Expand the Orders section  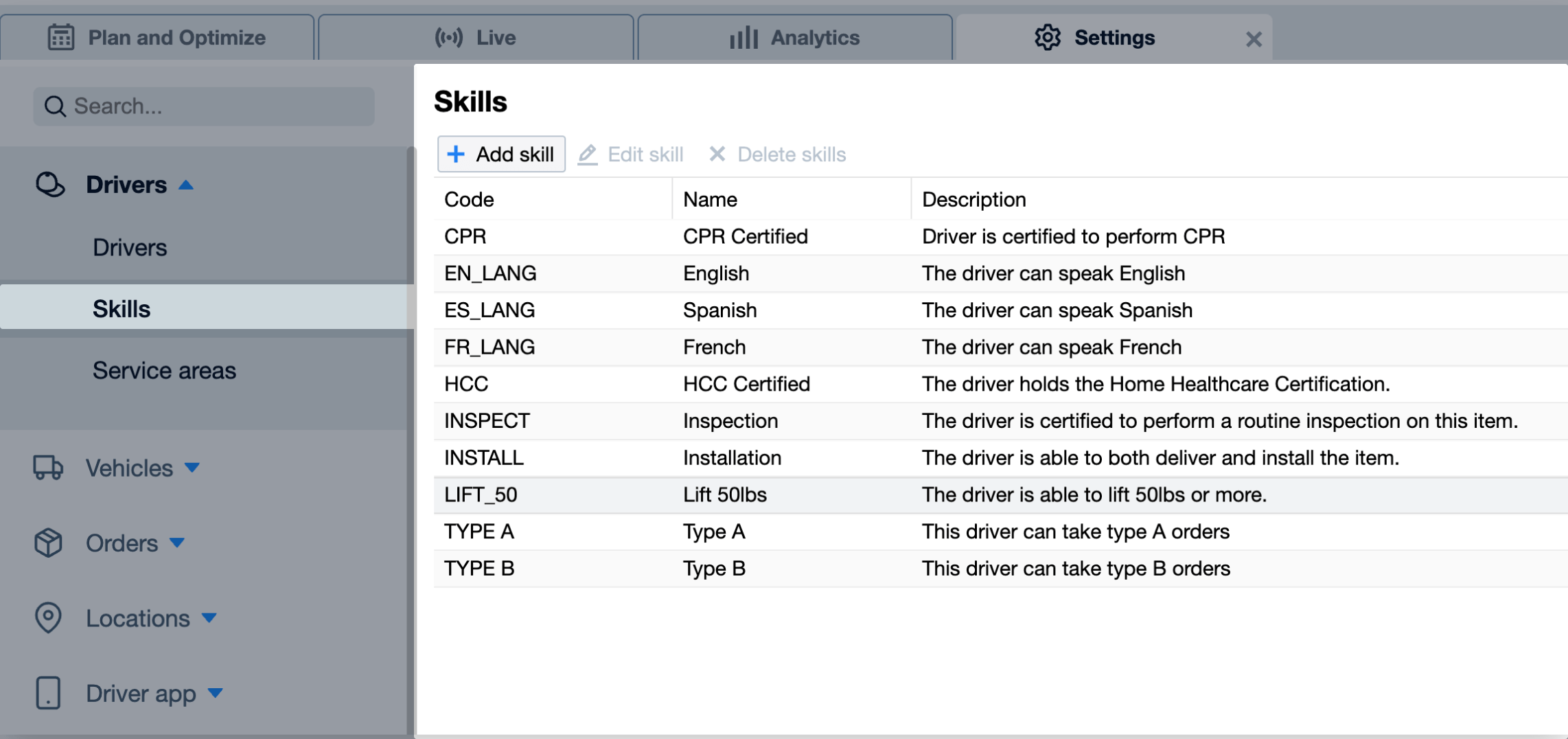point(177,543)
